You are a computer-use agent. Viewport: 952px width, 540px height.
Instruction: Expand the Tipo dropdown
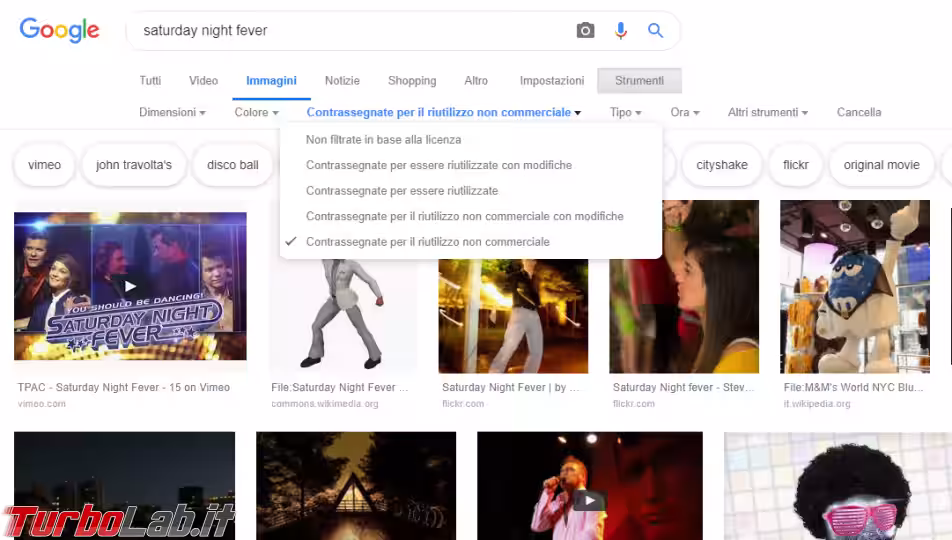626,112
